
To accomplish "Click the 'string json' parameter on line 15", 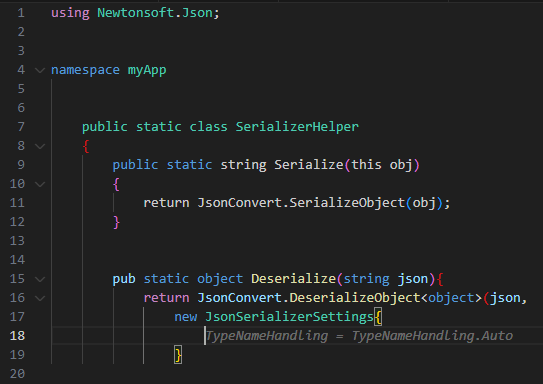I will (x=386, y=279).
